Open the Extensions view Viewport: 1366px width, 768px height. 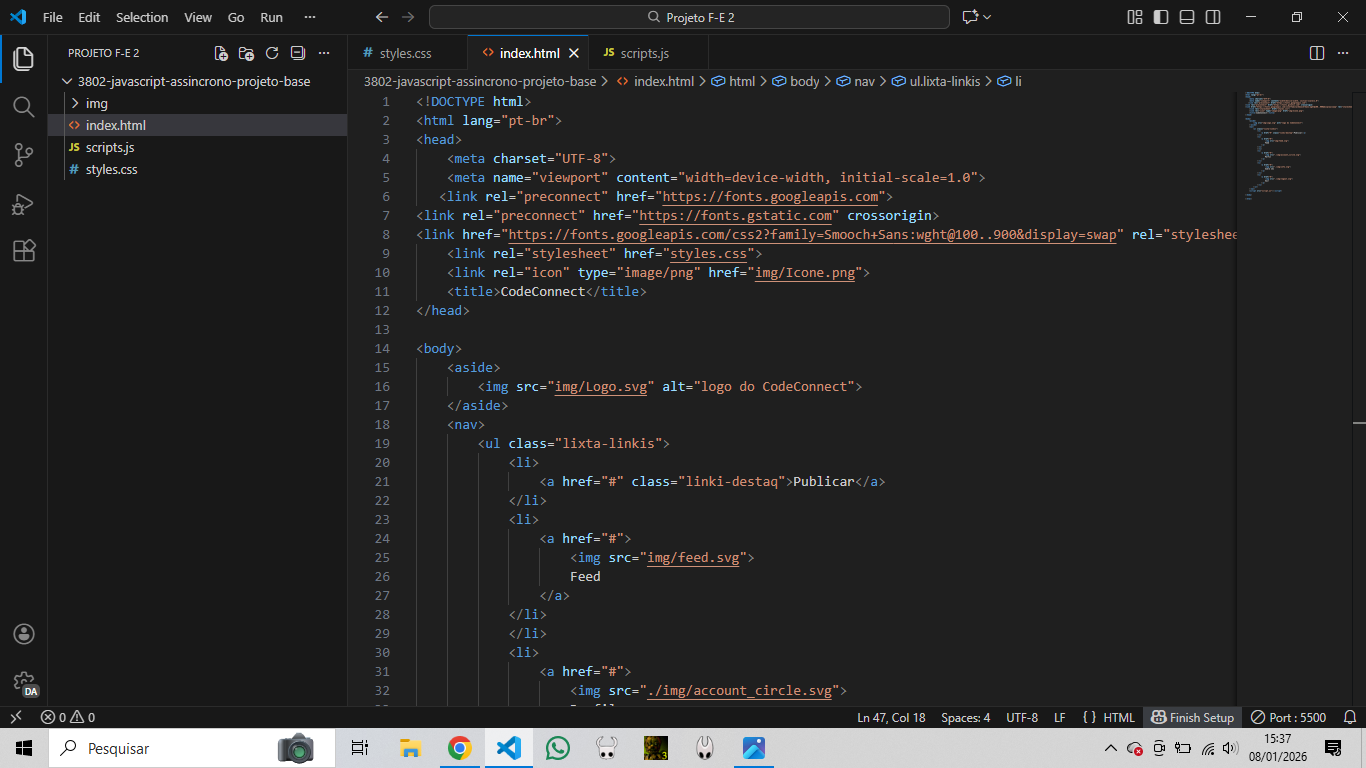click(24, 251)
